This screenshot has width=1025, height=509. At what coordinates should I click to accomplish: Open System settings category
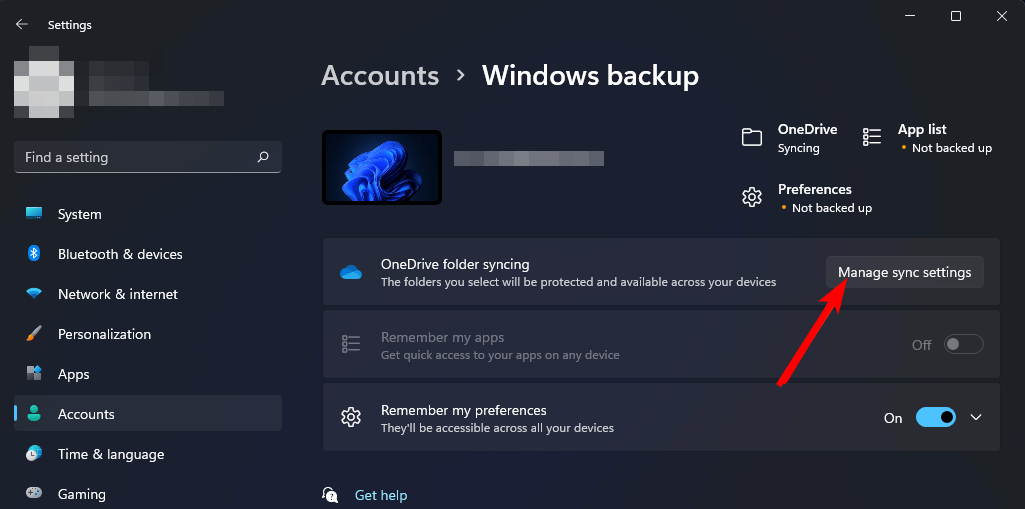pos(148,214)
